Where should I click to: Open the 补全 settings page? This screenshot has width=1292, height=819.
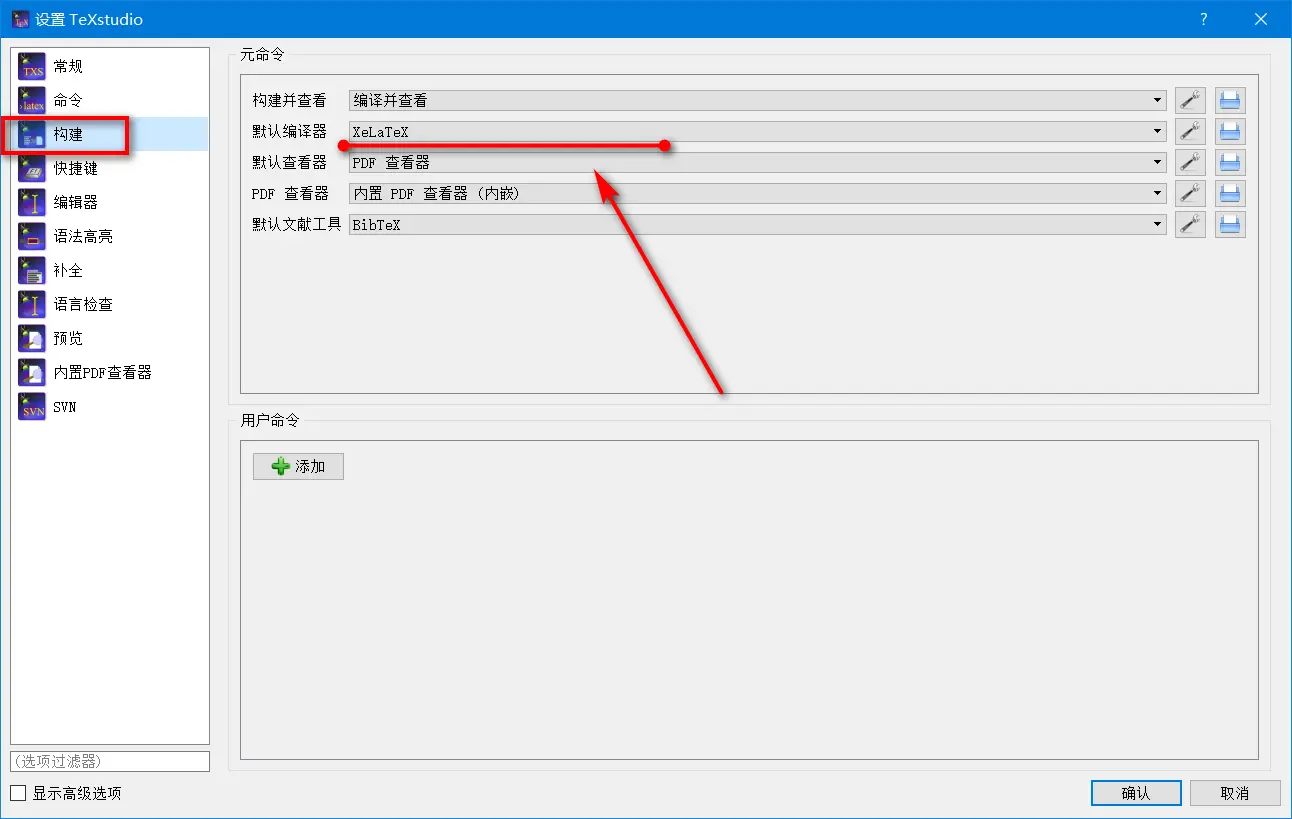[x=110, y=271]
